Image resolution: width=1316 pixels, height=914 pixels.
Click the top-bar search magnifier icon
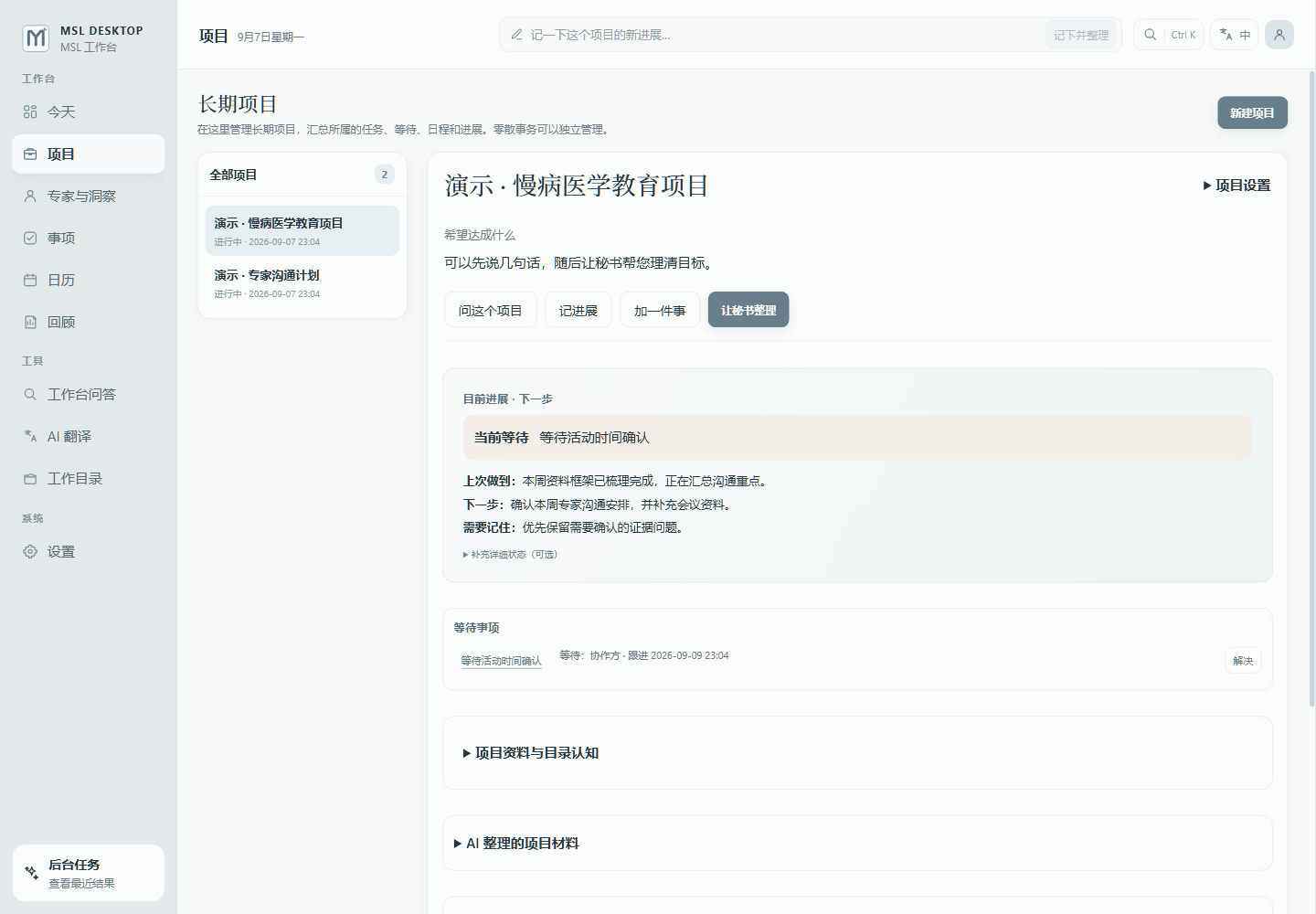1151,35
